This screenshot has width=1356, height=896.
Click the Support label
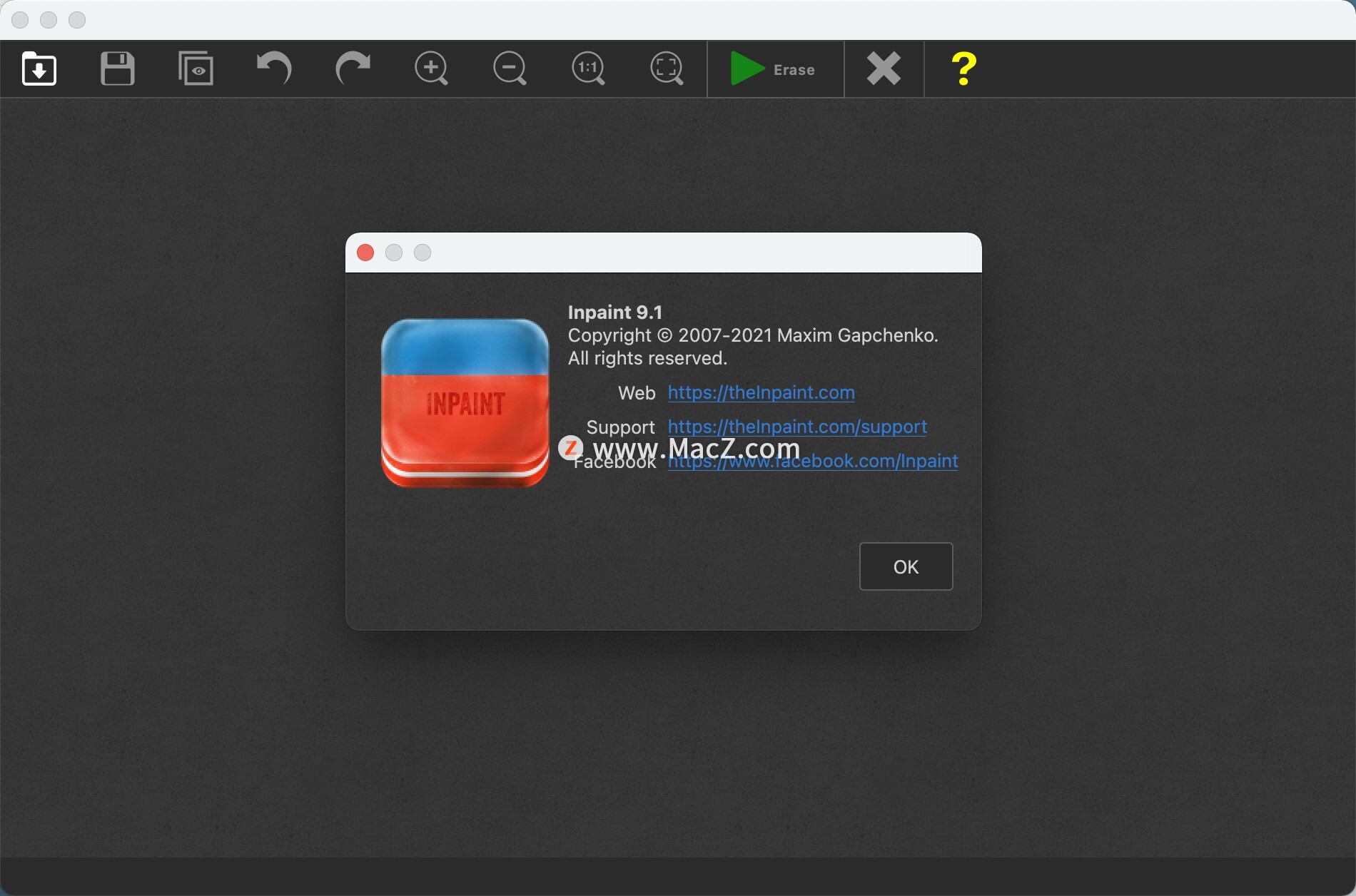620,427
